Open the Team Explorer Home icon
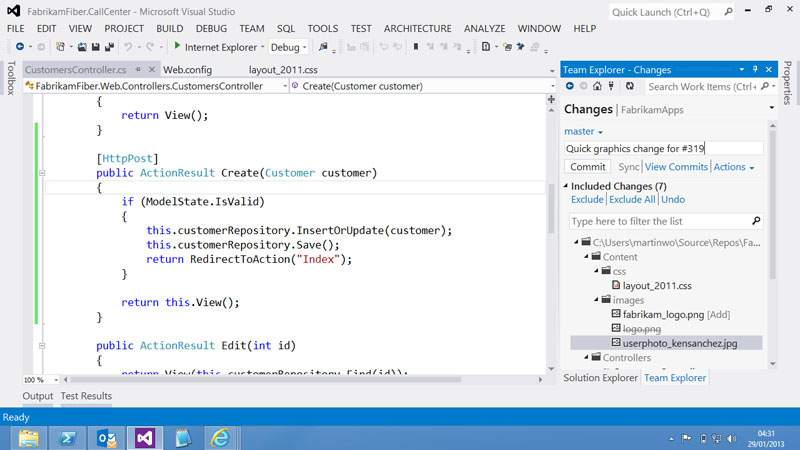Image resolution: width=800 pixels, height=450 pixels. [x=597, y=86]
